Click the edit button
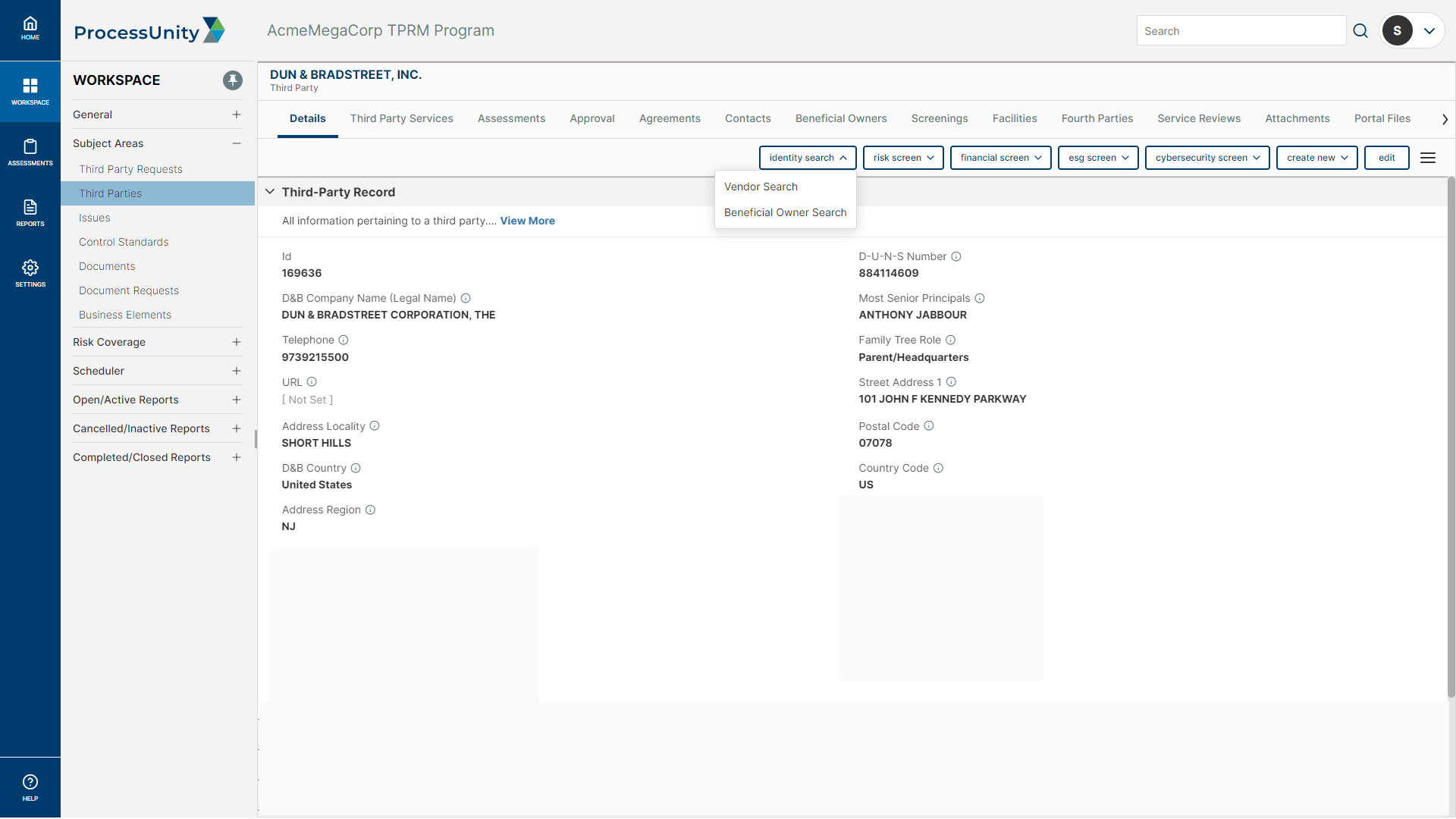This screenshot has width=1456, height=819. coord(1386,158)
